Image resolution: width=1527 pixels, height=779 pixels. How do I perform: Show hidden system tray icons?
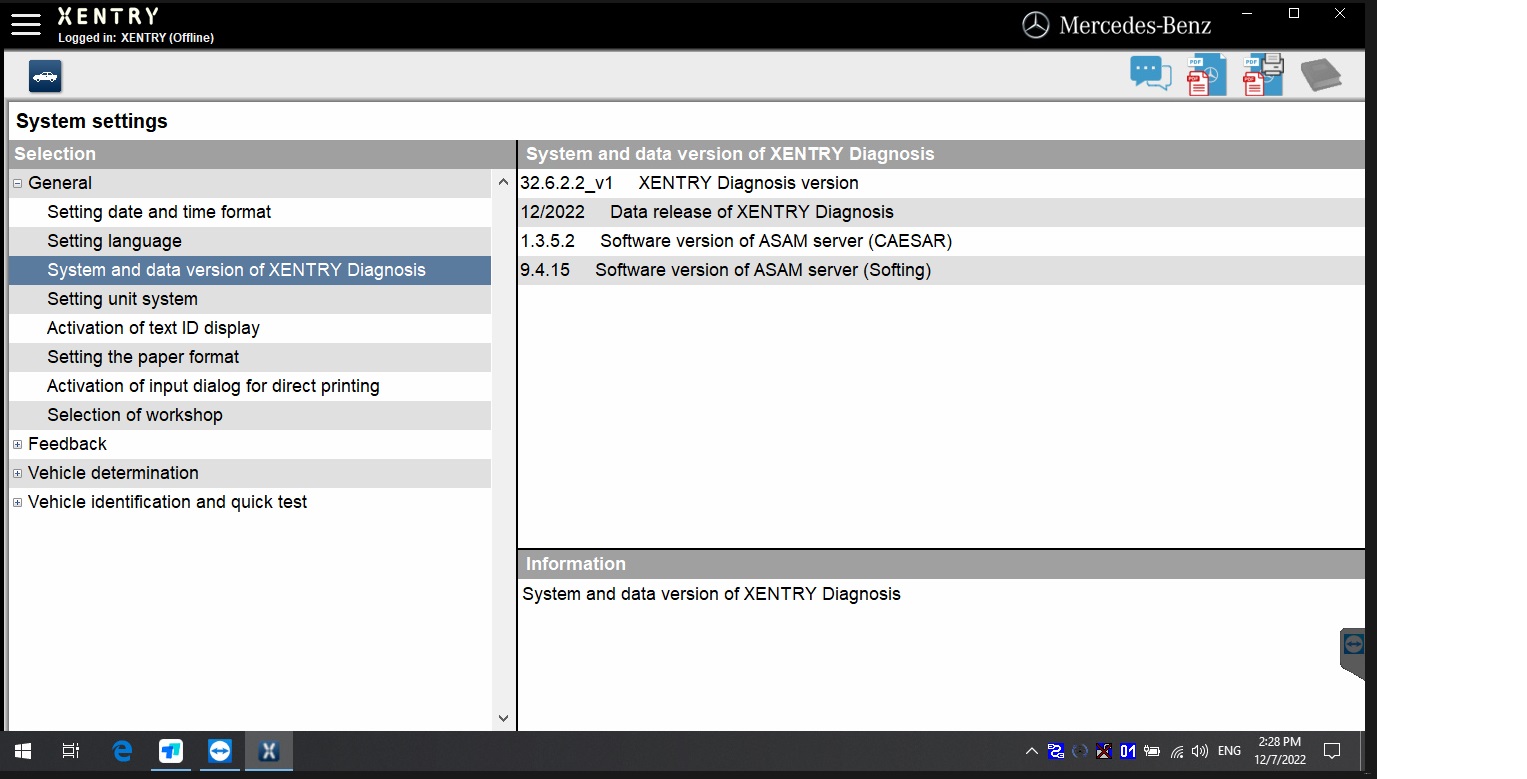[x=1032, y=751]
